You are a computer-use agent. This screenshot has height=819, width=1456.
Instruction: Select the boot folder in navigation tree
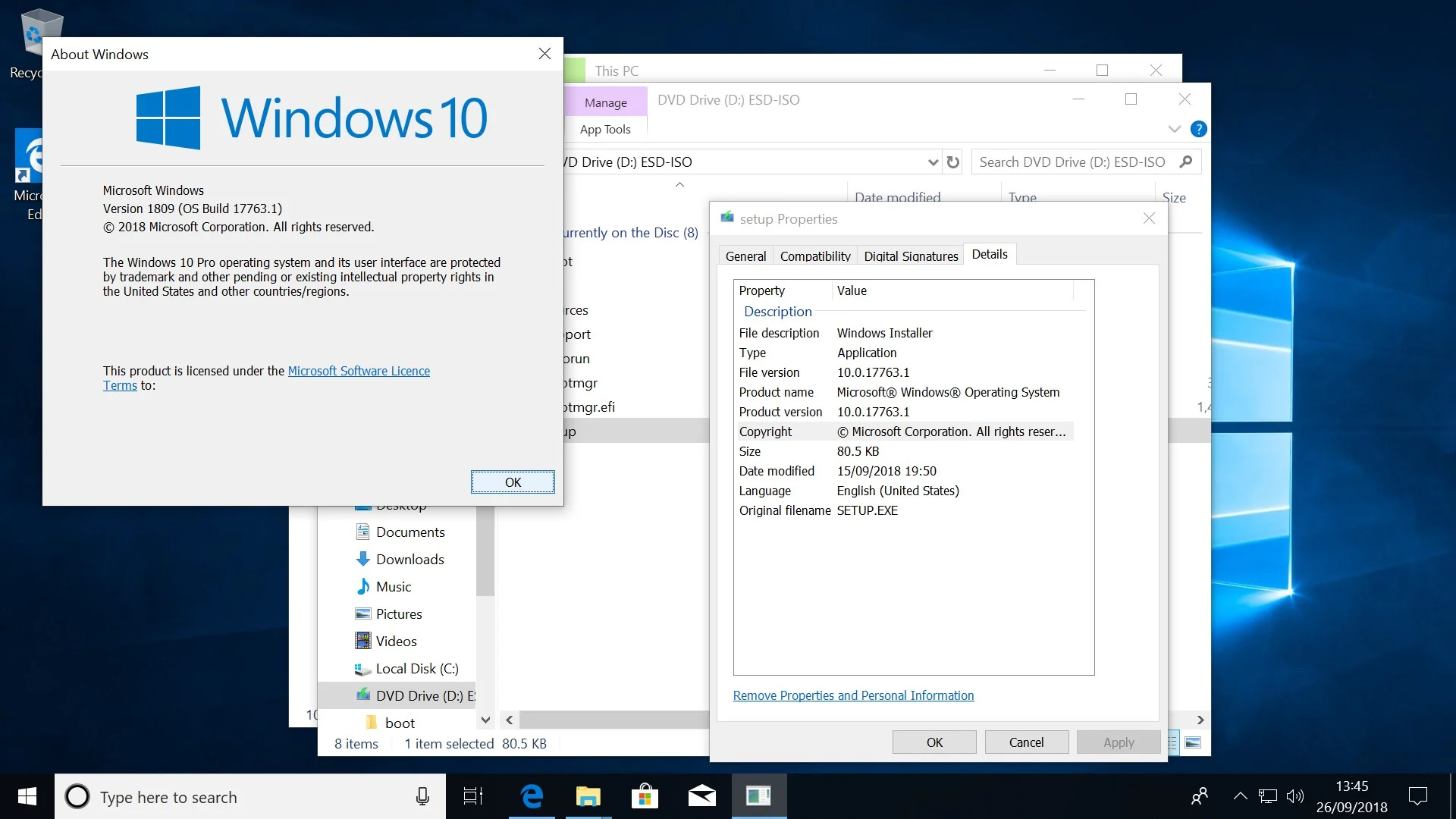(400, 723)
